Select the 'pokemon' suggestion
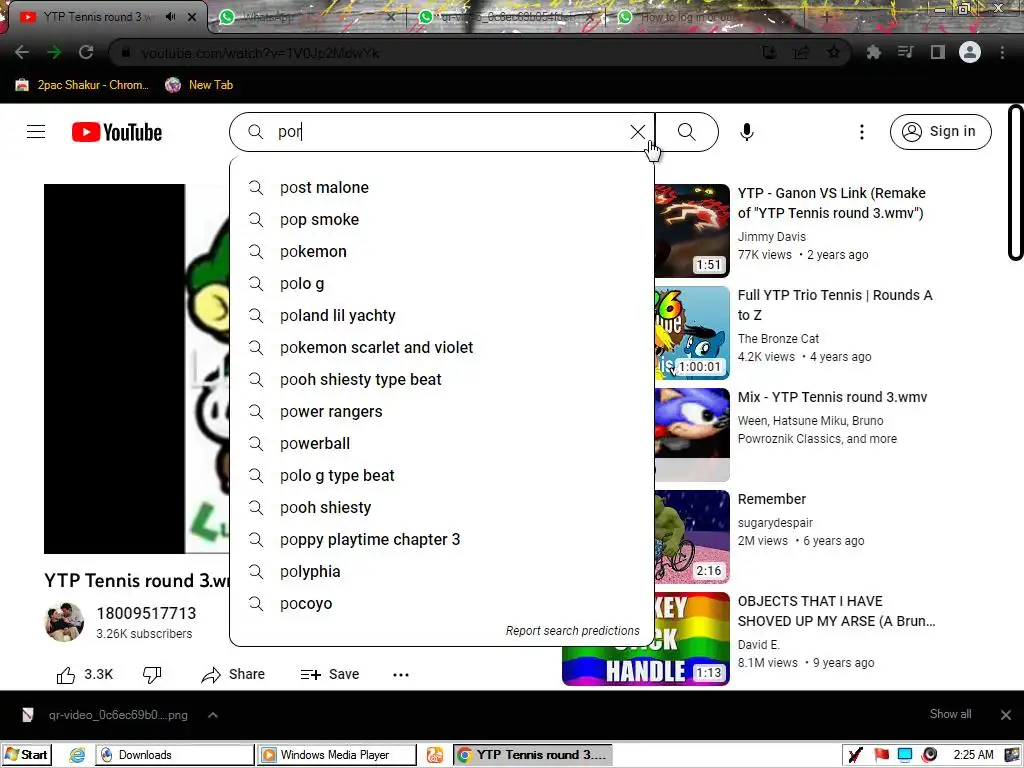Screen dimensions: 1024x768 point(441,251)
